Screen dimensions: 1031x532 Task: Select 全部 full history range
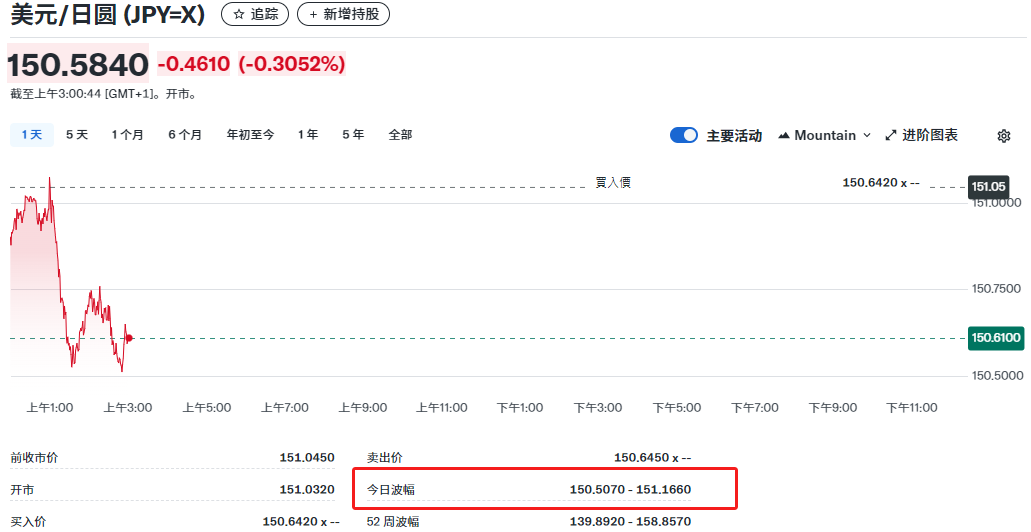click(400, 135)
